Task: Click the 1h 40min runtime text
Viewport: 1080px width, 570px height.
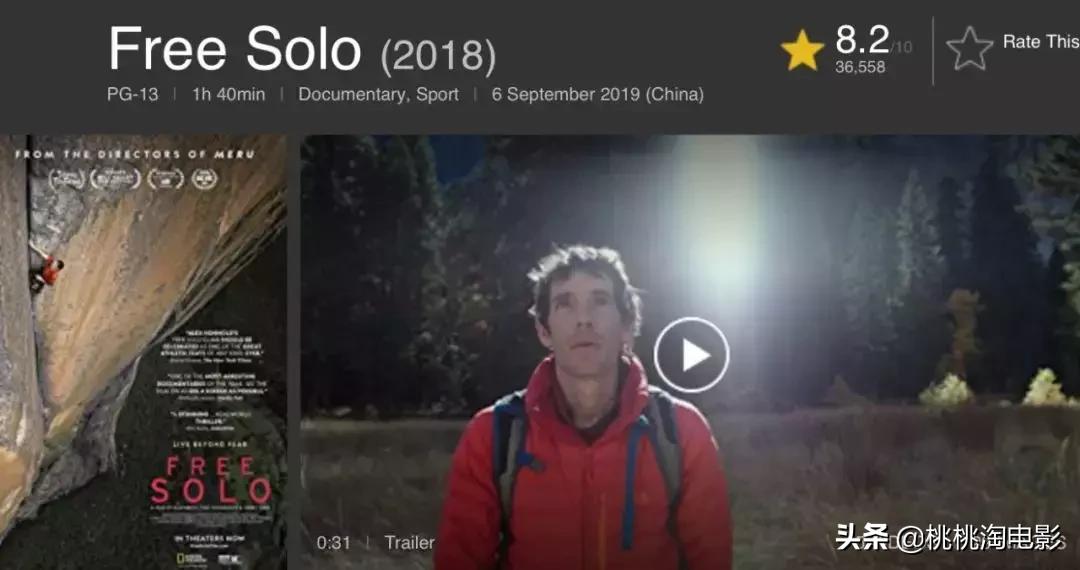Action: point(228,94)
